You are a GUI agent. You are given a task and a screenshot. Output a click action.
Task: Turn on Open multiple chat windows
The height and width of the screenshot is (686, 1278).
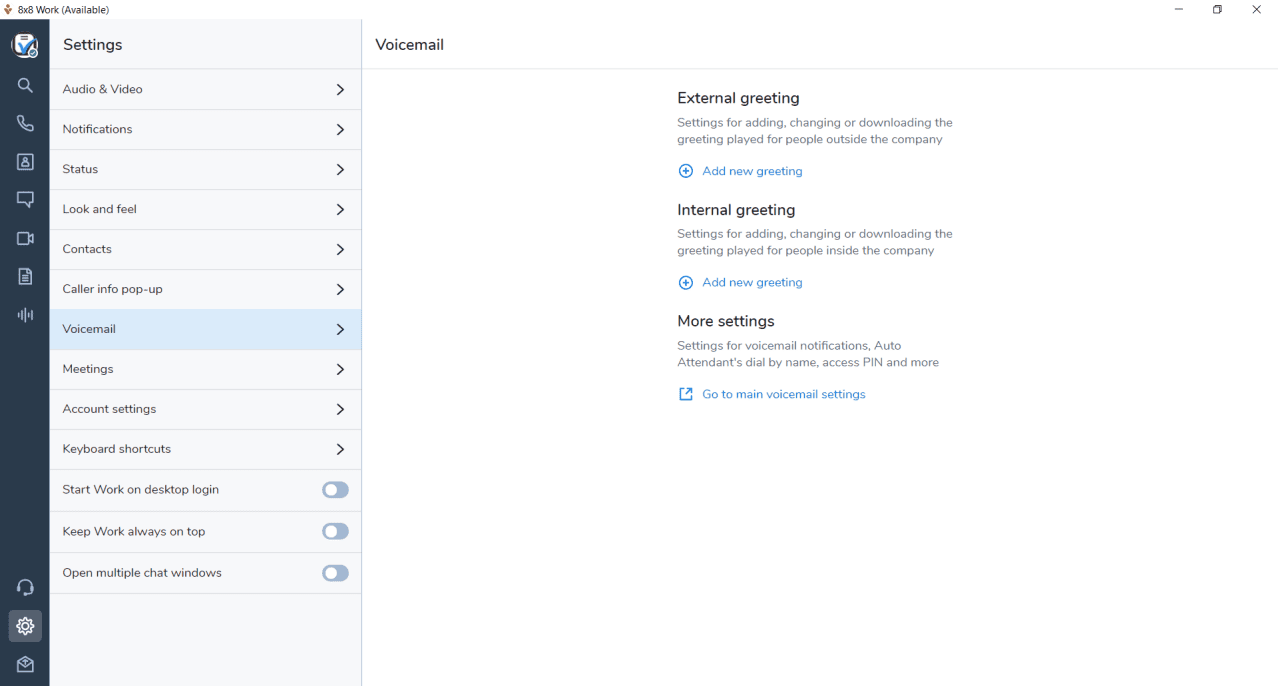[335, 573]
